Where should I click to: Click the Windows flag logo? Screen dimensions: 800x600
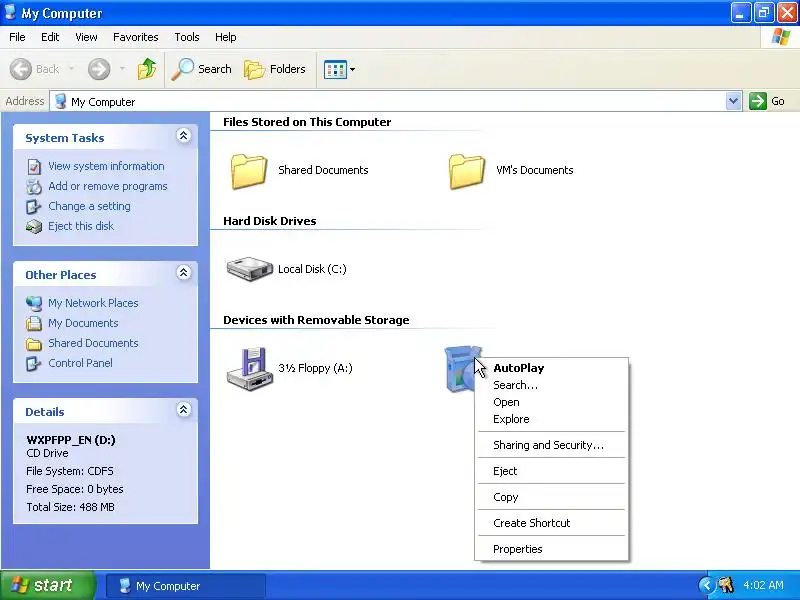pos(781,37)
